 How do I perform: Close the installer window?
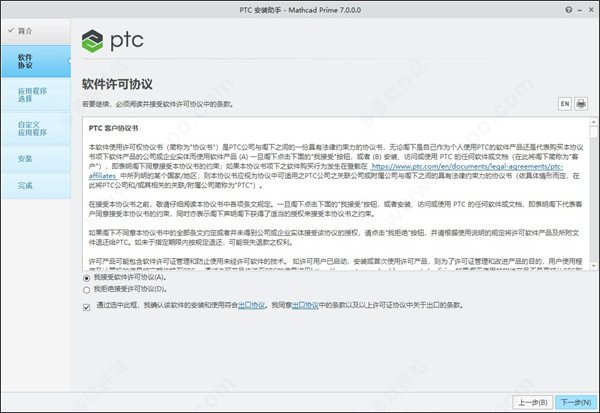point(591,10)
